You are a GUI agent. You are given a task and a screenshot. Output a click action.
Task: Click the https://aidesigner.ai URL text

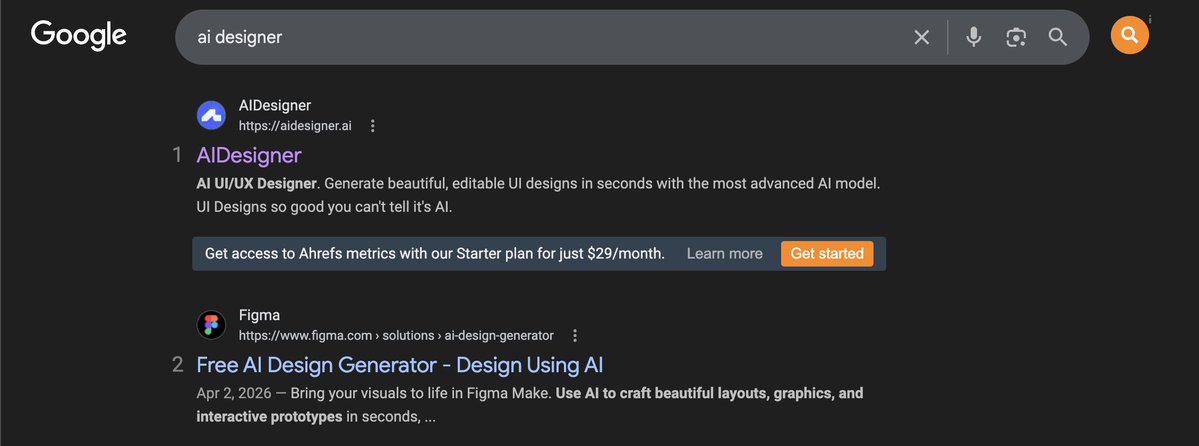tap(295, 126)
